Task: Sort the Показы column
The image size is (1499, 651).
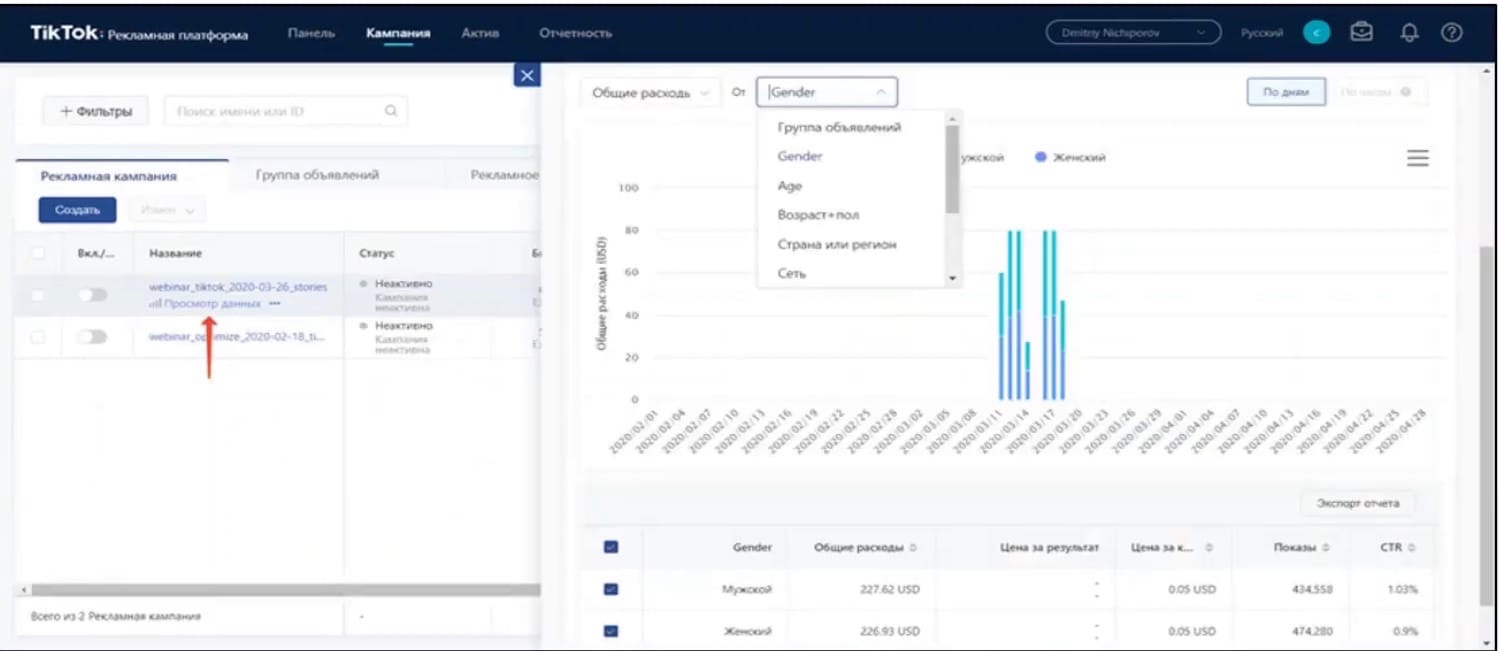Action: 1326,548
